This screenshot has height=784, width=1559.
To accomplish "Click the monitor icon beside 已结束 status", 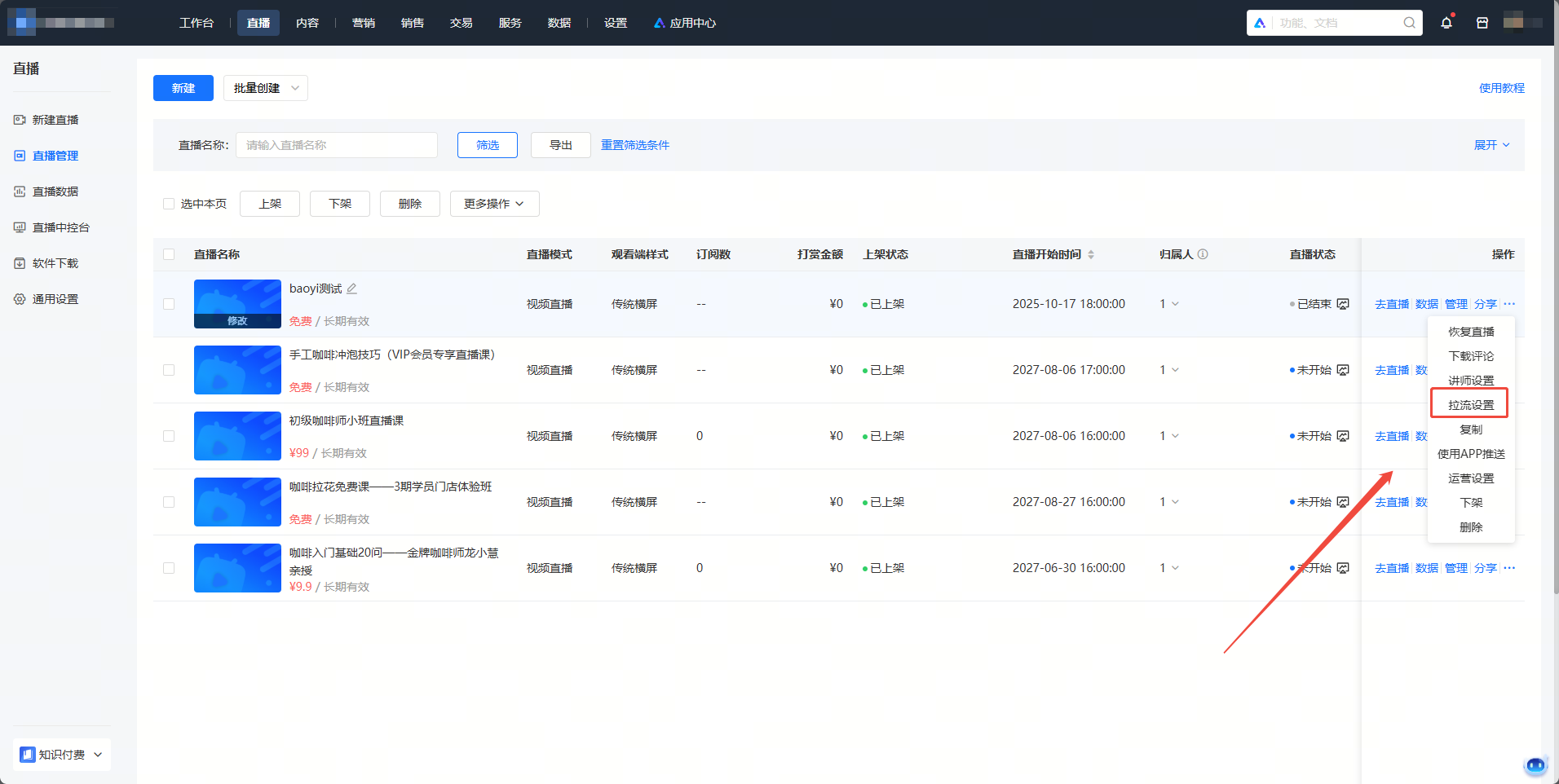I will 1343,304.
